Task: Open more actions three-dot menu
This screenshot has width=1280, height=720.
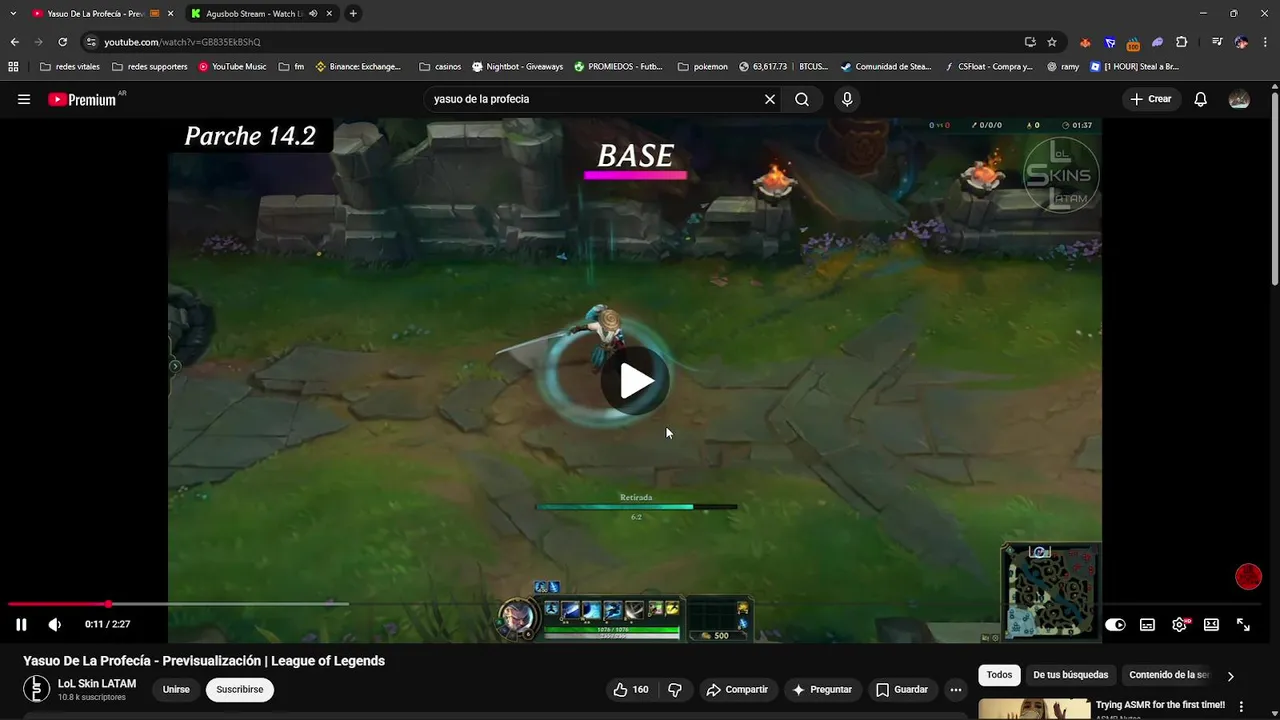Action: point(956,689)
